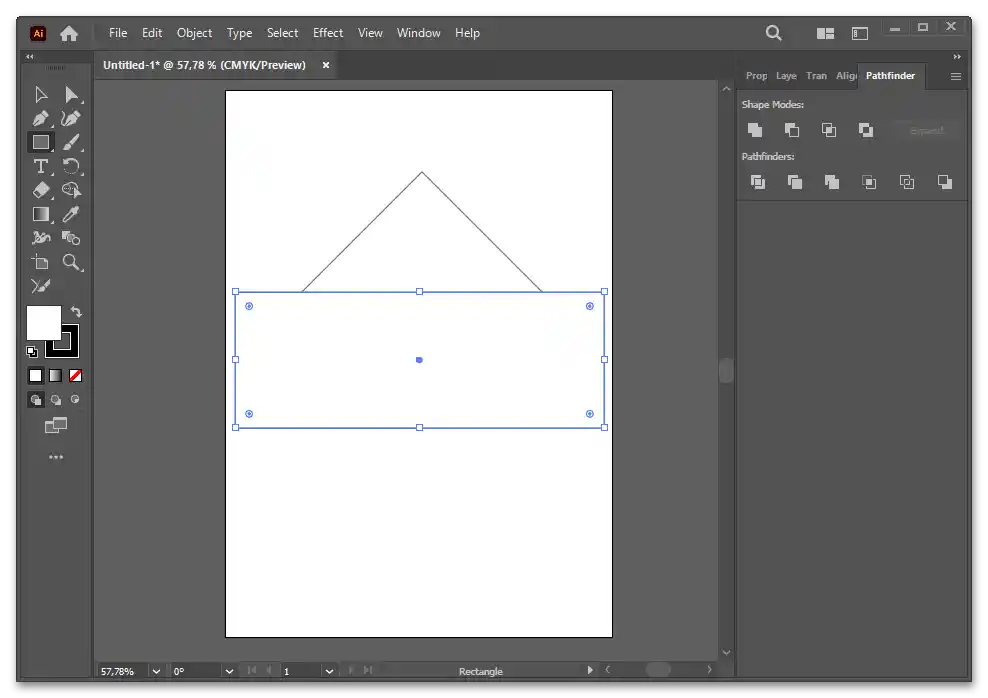
Task: Open the Effect menu
Action: point(327,33)
